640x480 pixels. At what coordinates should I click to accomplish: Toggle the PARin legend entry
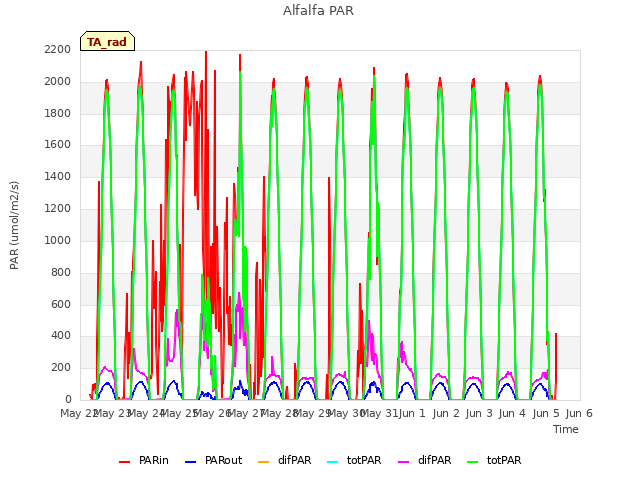click(144, 460)
